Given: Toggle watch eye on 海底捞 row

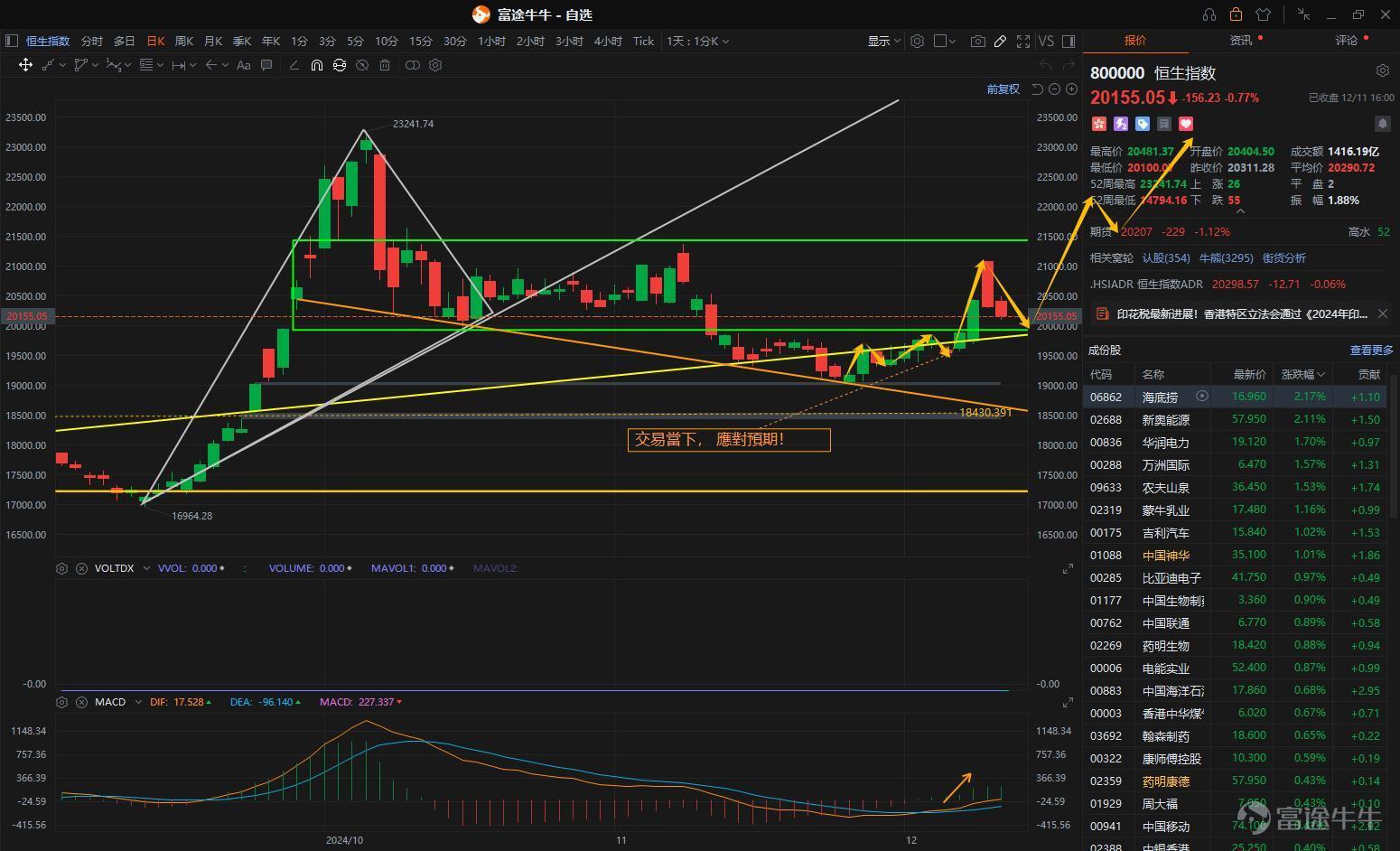Looking at the screenshot, I should [1201, 396].
